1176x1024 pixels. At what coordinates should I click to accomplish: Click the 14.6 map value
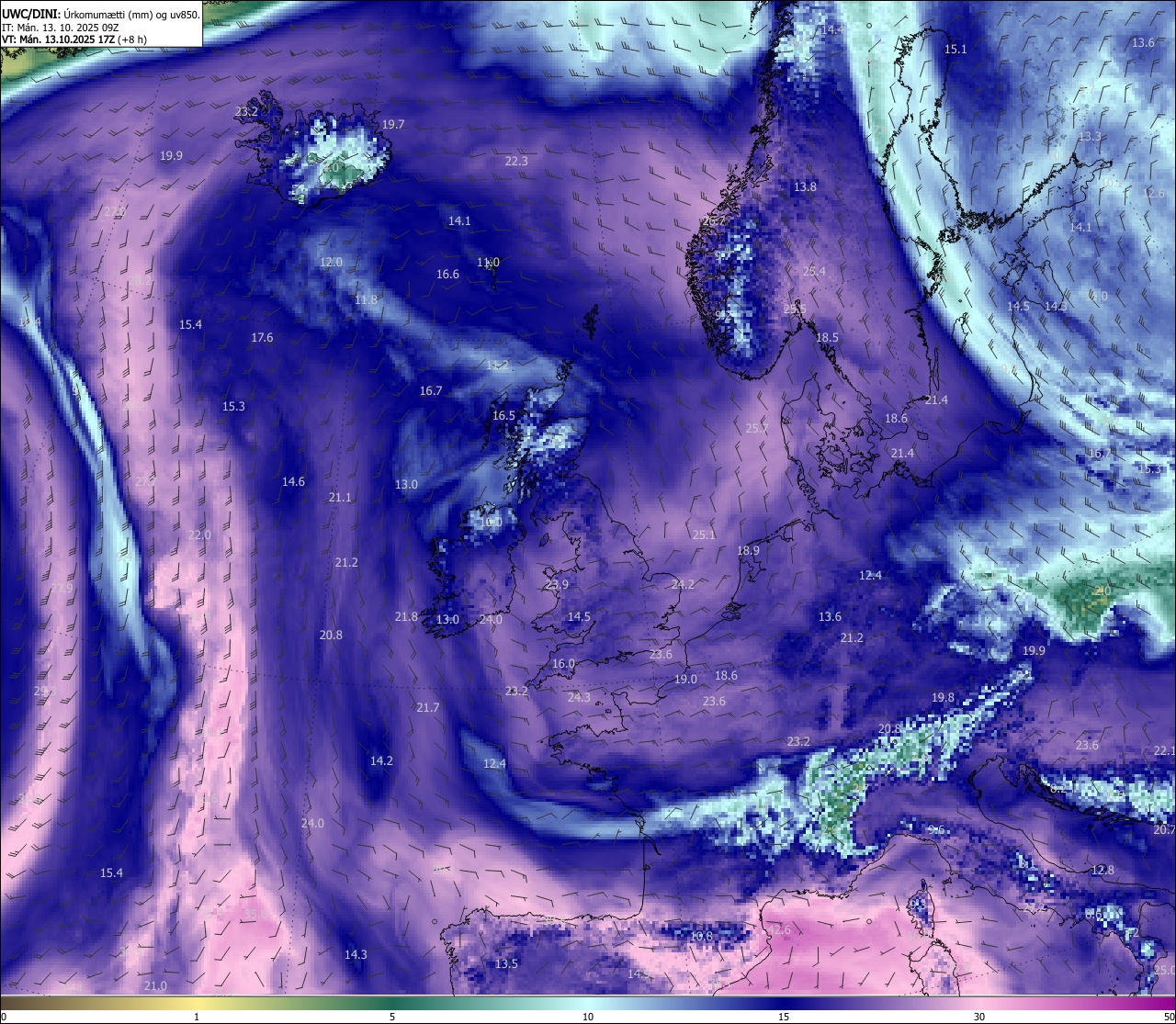coord(293,481)
